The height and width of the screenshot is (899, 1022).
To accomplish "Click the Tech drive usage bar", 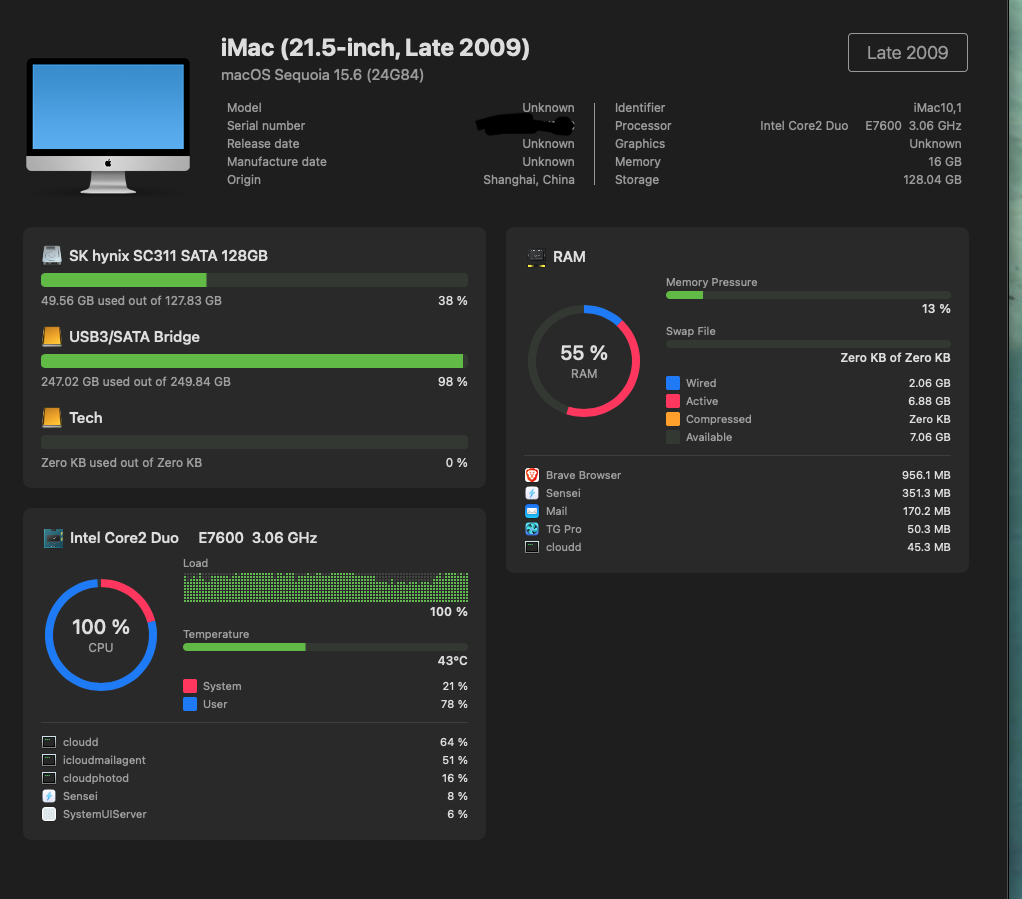I will tap(254, 441).
